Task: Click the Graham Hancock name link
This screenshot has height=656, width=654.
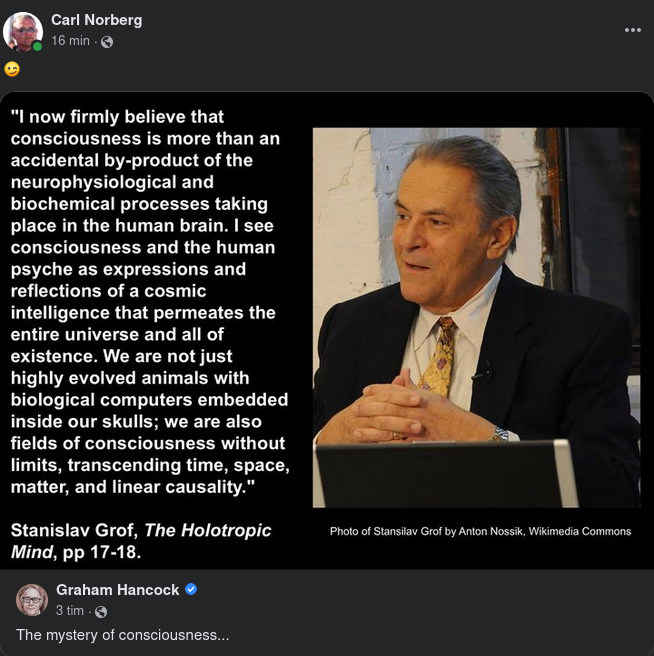Action: 117,590
